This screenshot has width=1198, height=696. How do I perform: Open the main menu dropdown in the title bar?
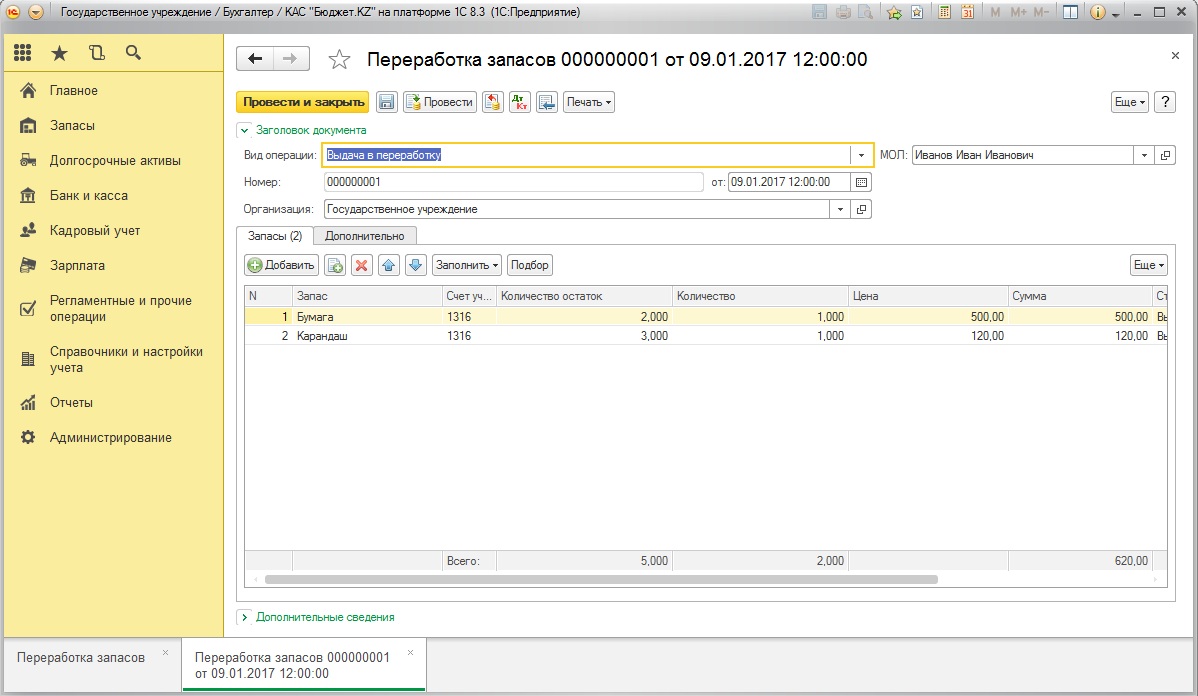[x=35, y=12]
